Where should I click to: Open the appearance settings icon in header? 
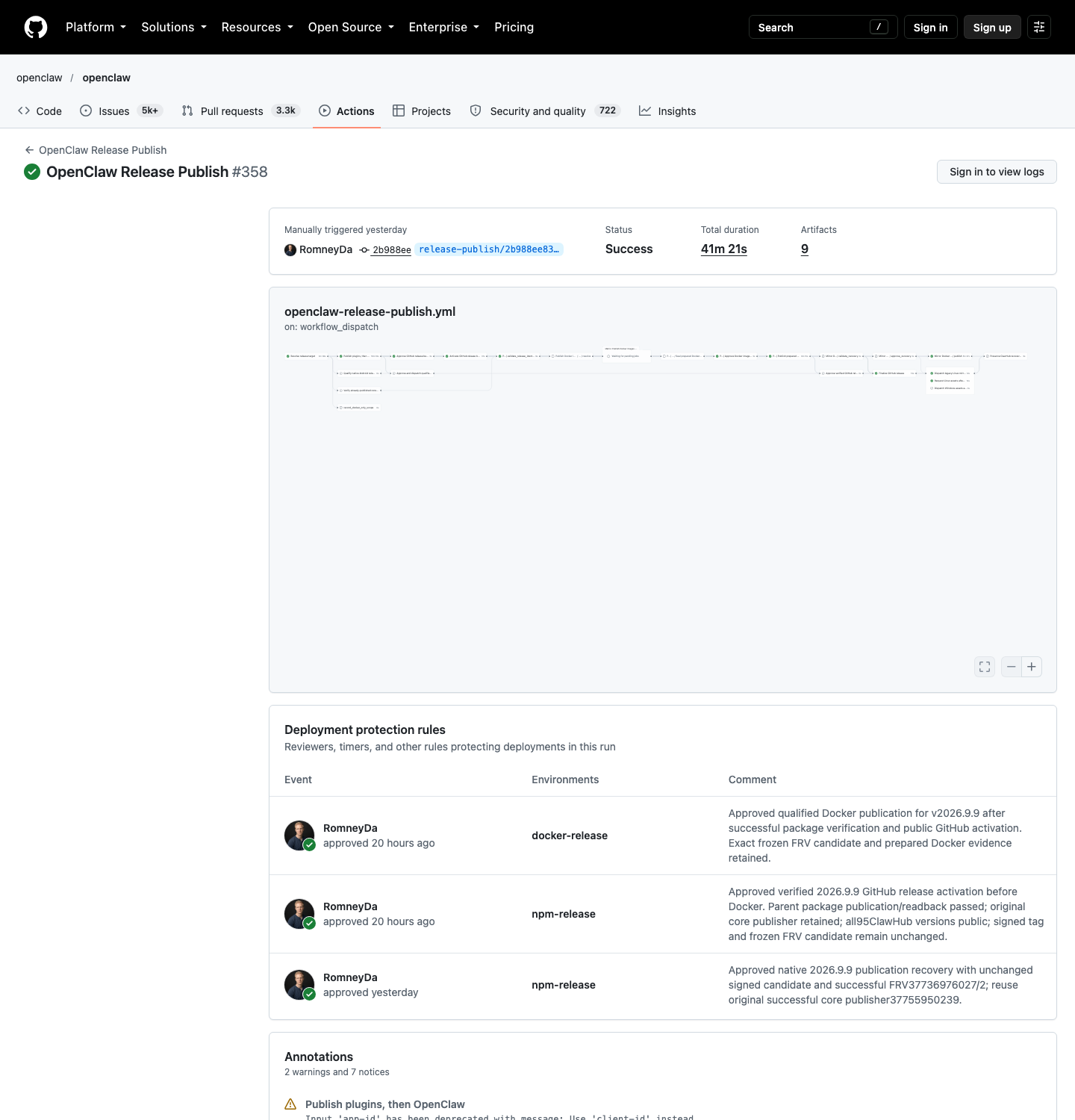[1039, 27]
